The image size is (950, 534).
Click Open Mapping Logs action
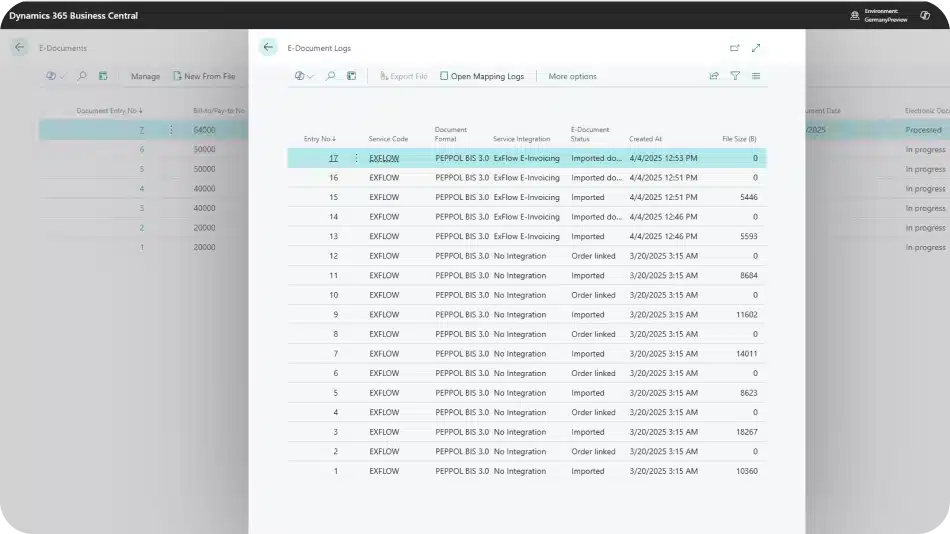click(481, 76)
